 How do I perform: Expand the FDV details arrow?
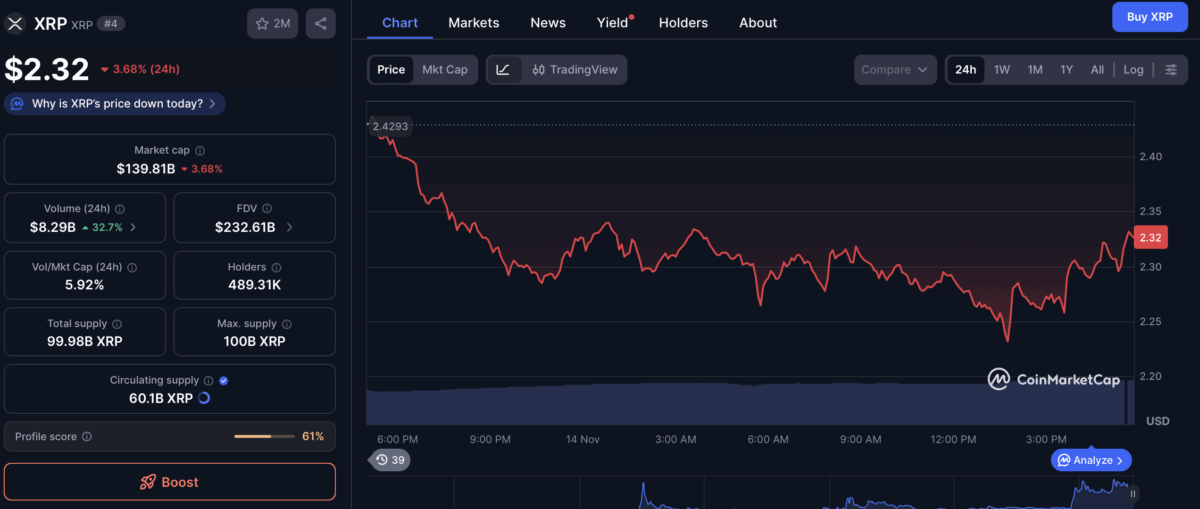pyautogui.click(x=290, y=227)
